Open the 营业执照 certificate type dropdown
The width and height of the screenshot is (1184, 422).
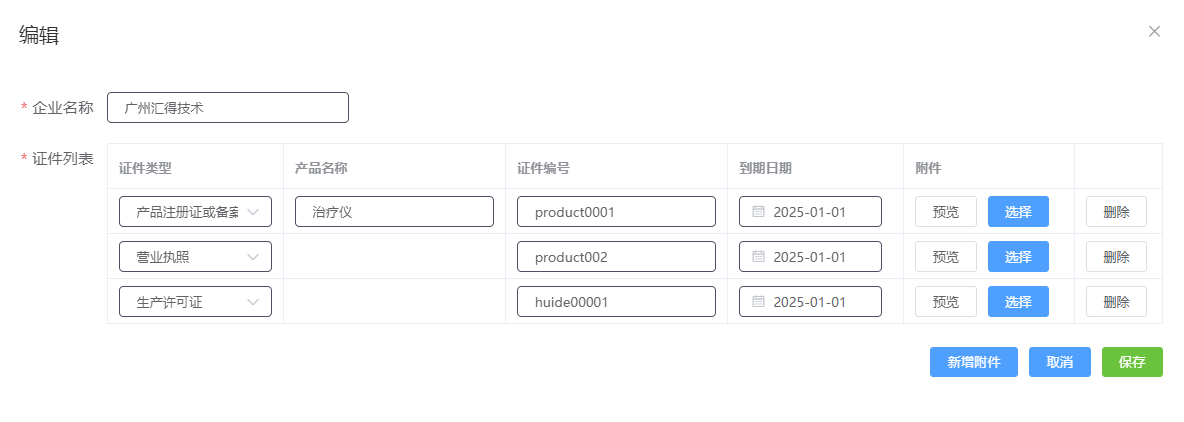(195, 257)
